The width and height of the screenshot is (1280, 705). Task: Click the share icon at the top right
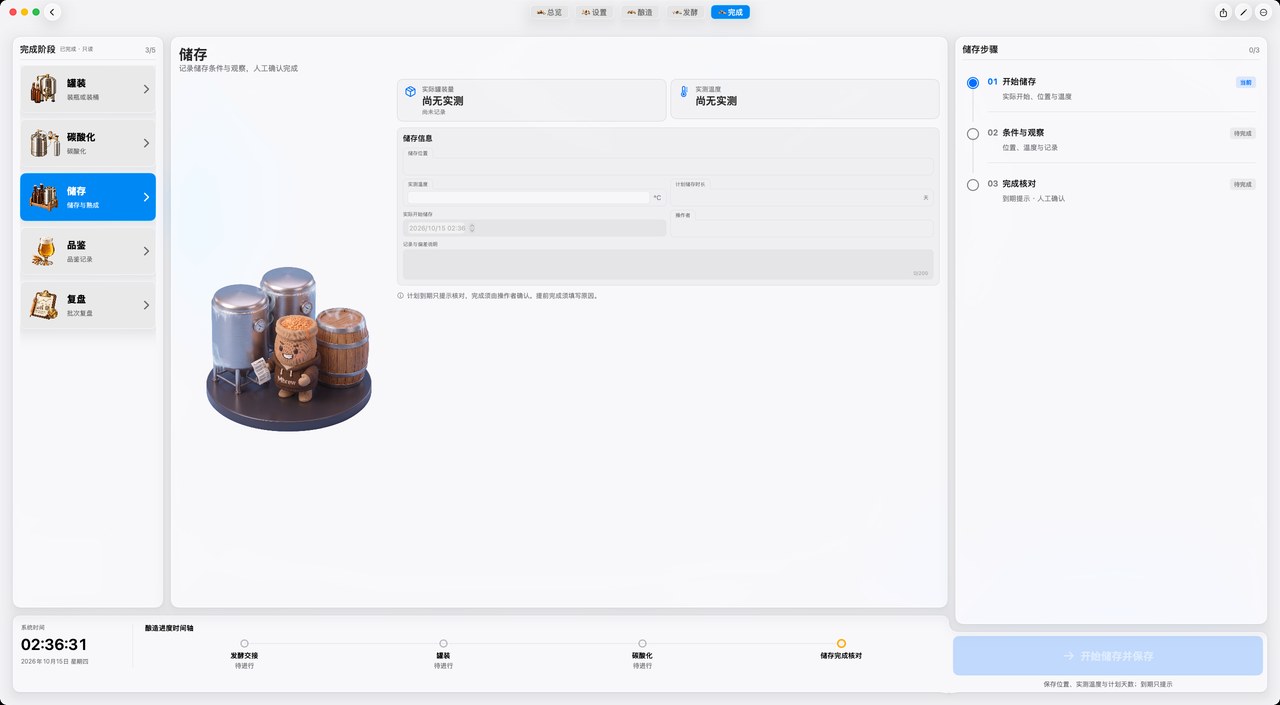point(1223,12)
